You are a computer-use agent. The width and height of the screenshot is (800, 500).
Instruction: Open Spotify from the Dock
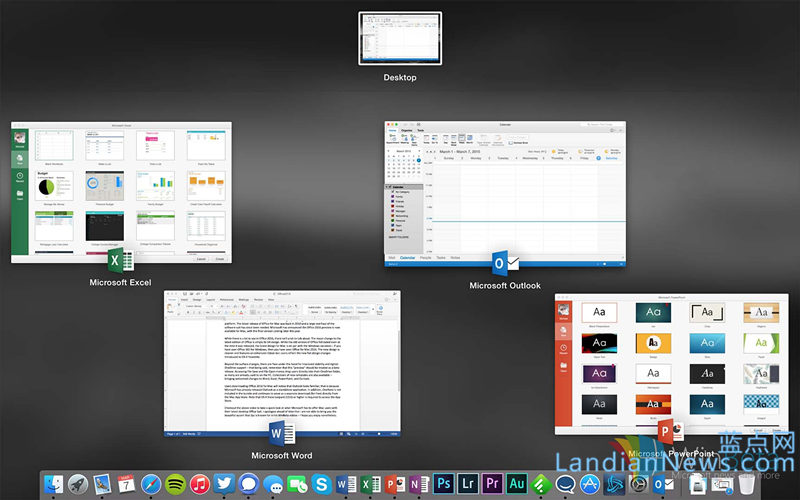pyautogui.click(x=176, y=484)
